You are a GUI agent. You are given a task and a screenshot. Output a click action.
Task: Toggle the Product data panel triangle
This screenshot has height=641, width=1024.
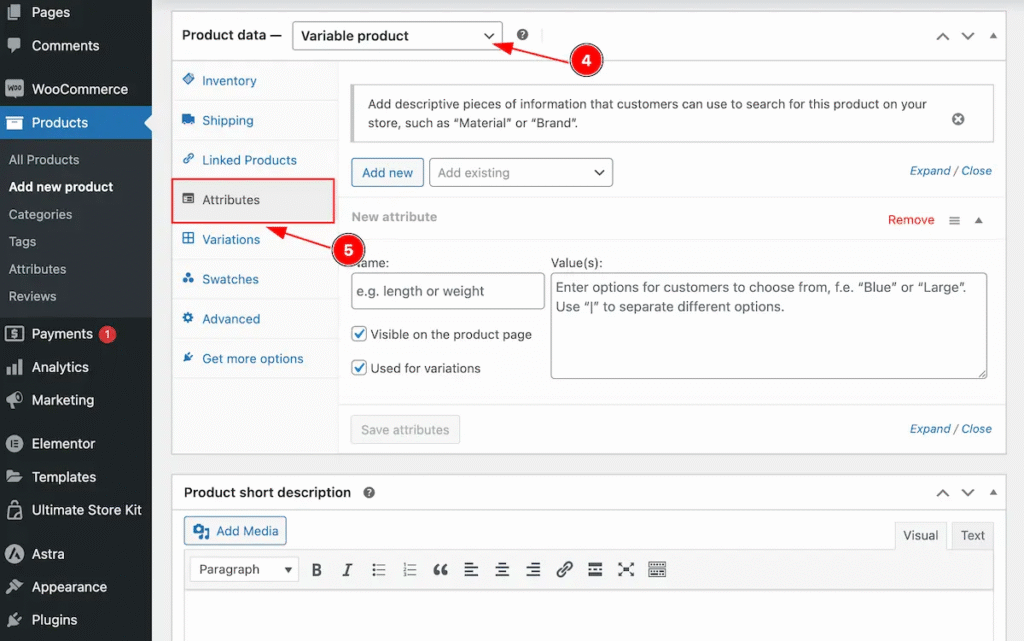tap(993, 36)
